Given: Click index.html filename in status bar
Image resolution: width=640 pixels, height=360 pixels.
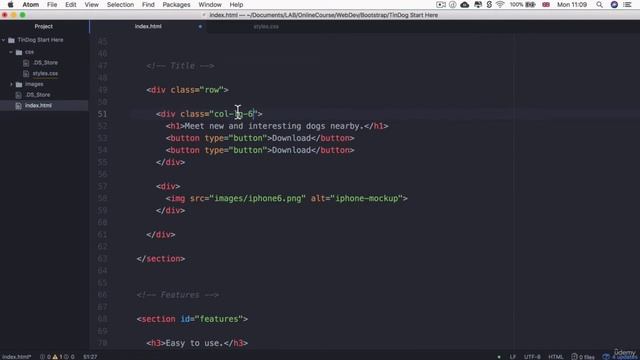Looking at the screenshot, I should tap(17, 357).
